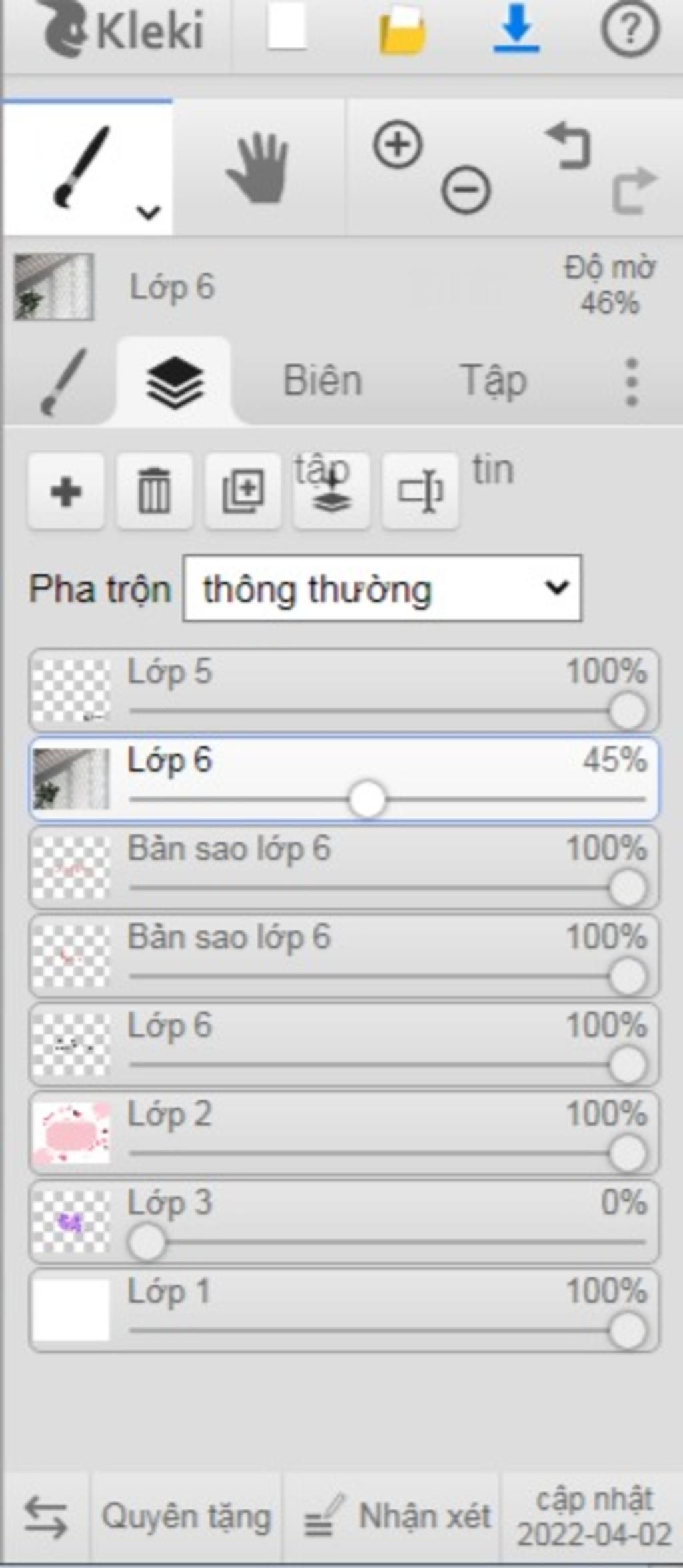Click the Lớp 3 opacity slider handle
The image size is (683, 1568).
point(147,1243)
